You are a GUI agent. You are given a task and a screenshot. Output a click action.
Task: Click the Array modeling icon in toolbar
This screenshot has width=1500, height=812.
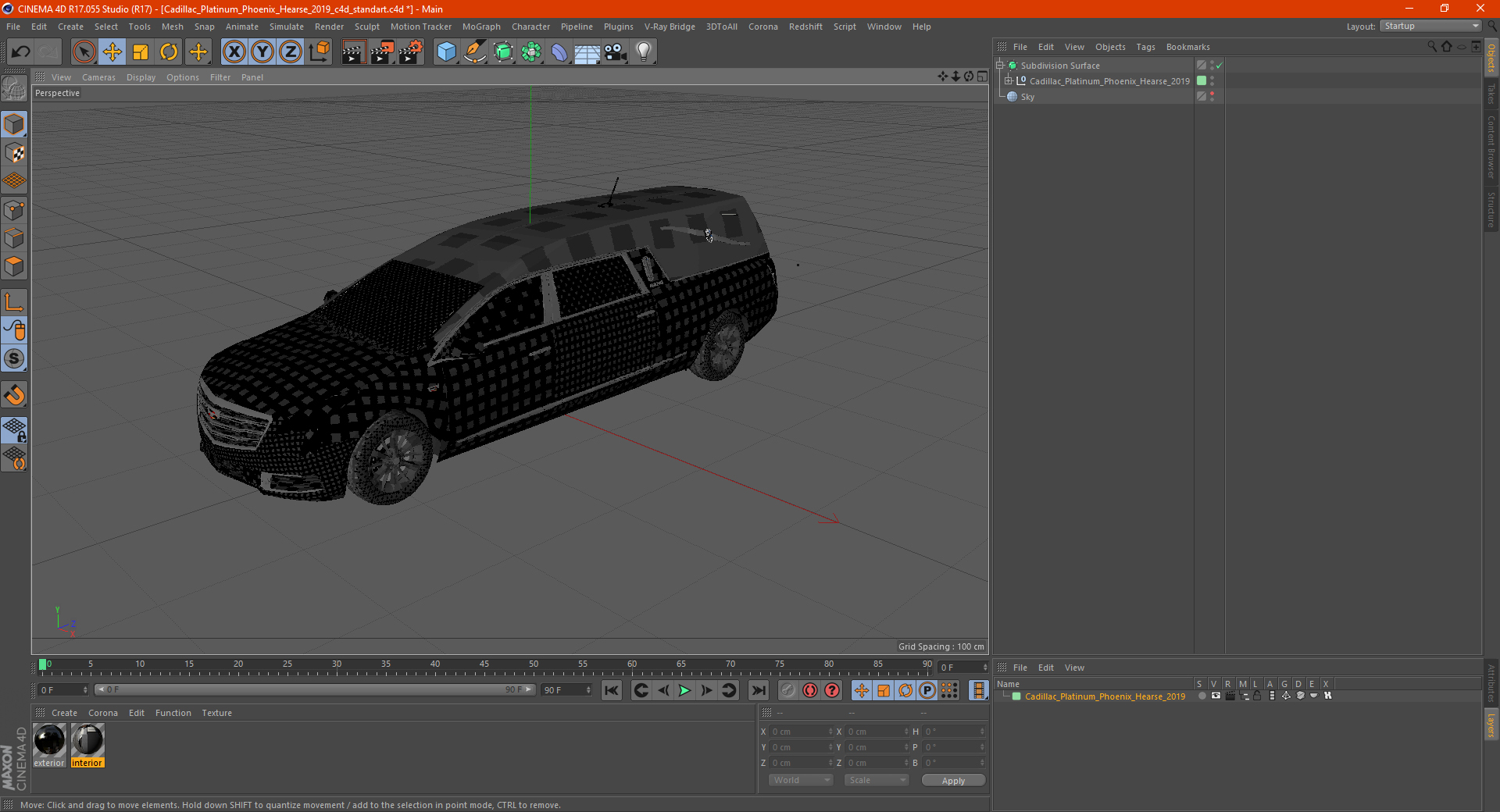tap(531, 52)
